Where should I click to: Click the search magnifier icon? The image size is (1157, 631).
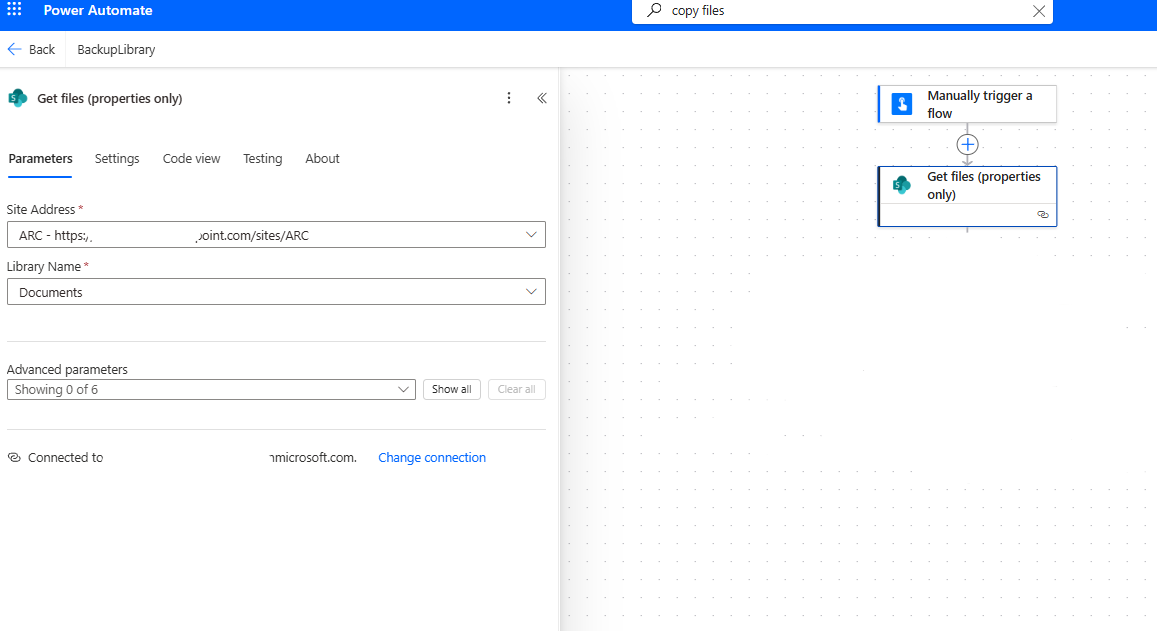654,11
